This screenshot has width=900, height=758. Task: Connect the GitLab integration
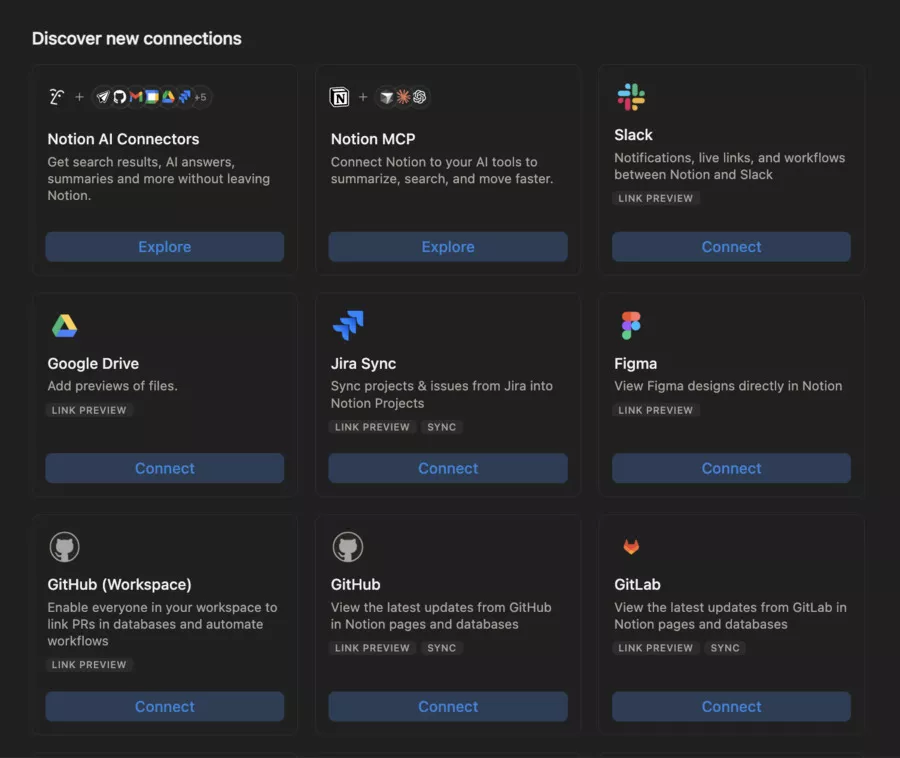click(731, 706)
